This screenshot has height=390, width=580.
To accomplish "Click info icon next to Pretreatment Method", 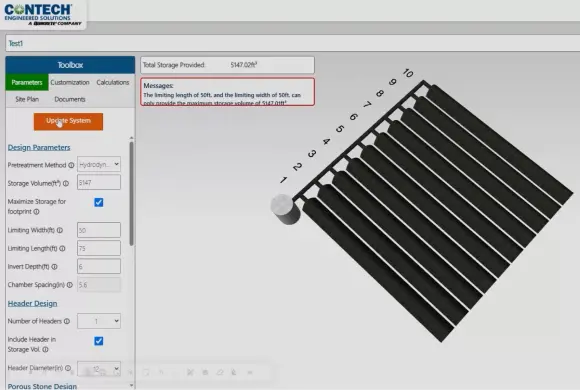I will pyautogui.click(x=71, y=165).
